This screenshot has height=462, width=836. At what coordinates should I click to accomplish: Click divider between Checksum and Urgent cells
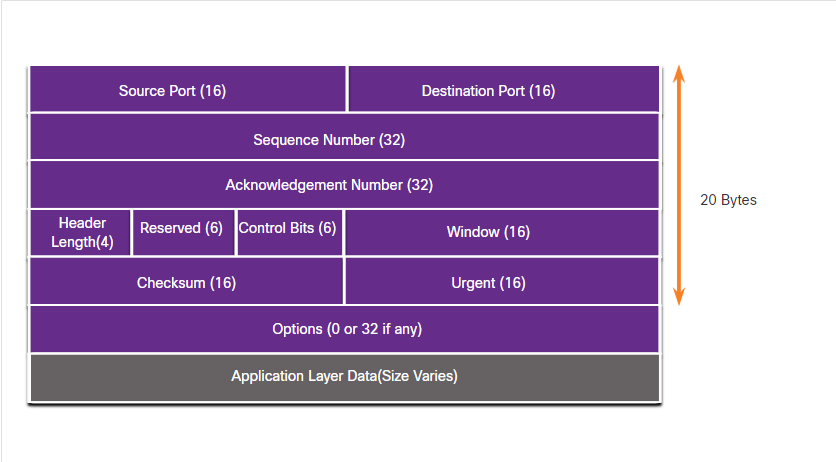coord(344,281)
